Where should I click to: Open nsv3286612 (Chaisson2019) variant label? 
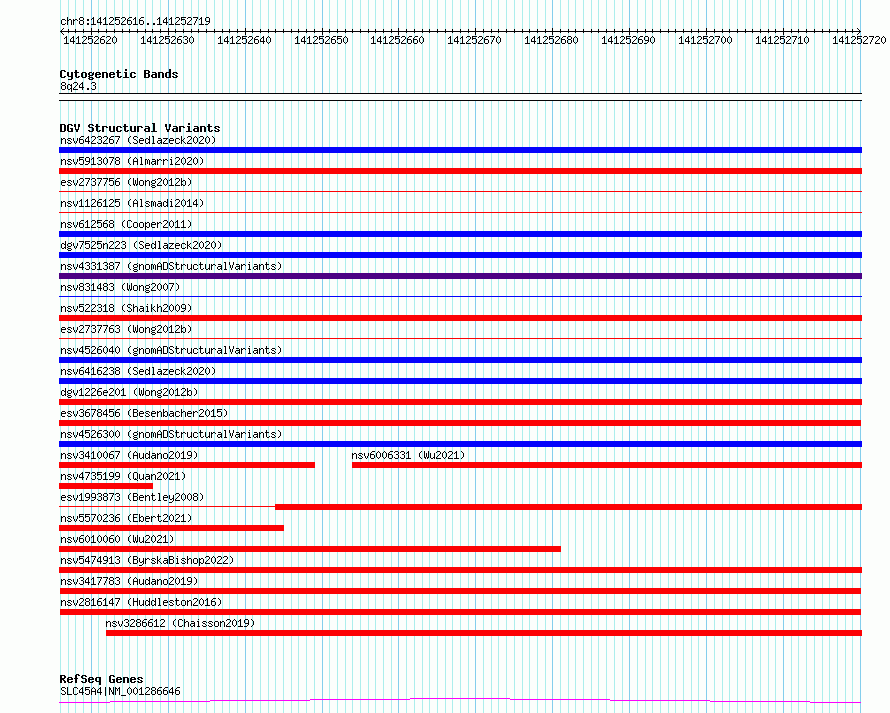click(x=180, y=623)
